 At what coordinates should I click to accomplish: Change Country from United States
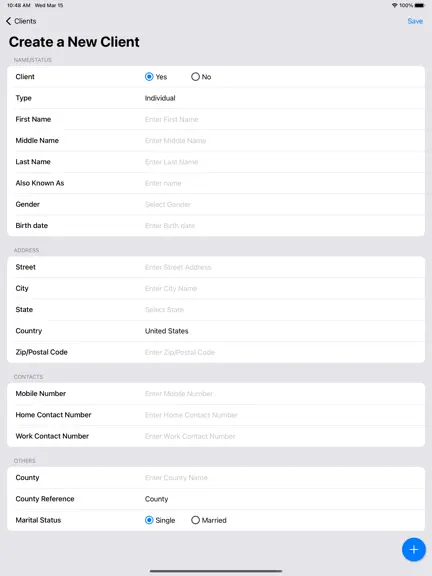[216, 331]
